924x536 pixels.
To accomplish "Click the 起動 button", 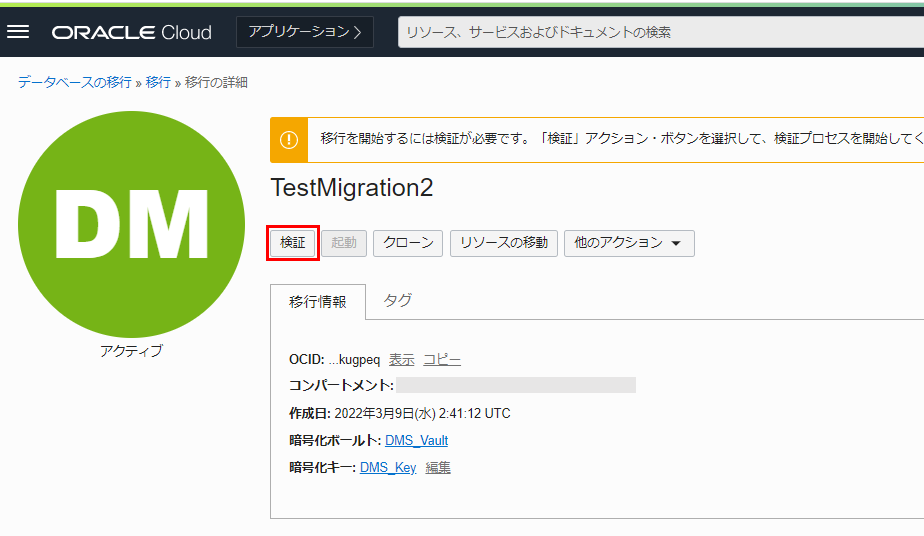I will coord(344,243).
